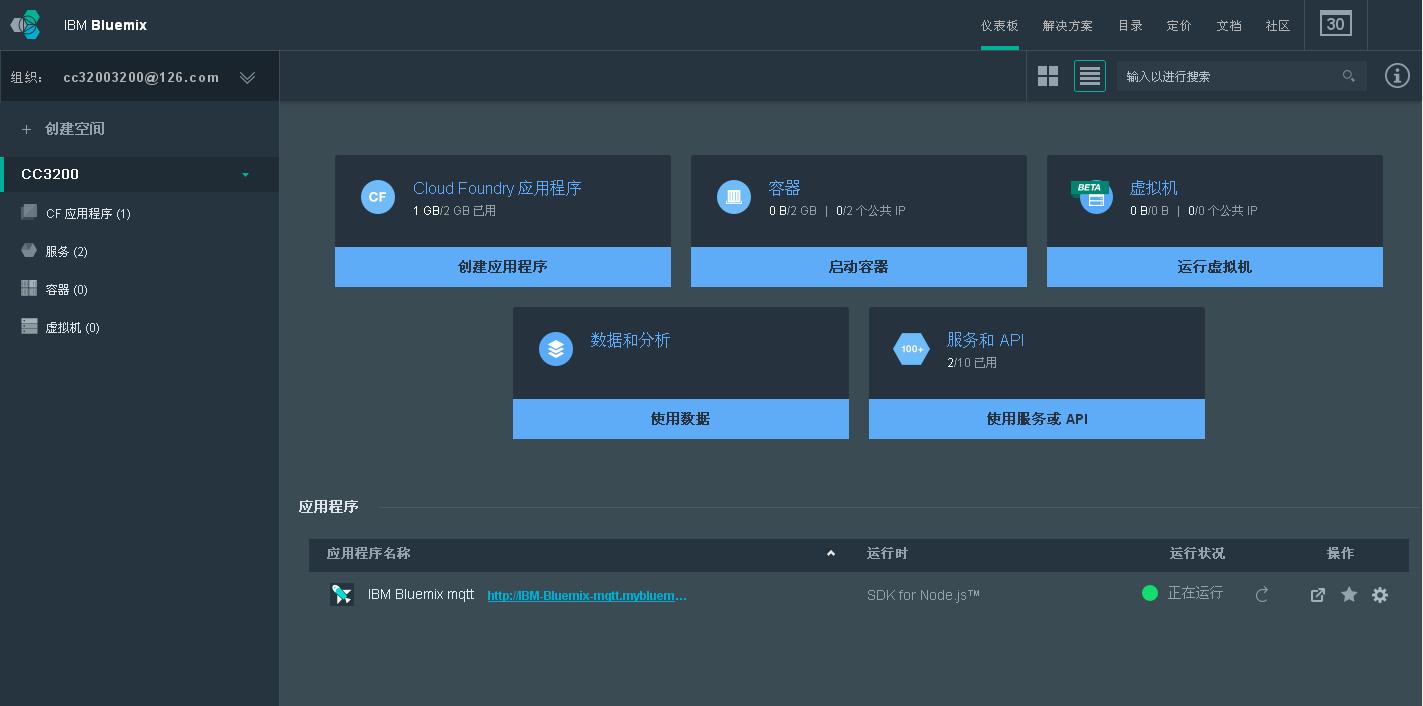Open the 社区 menu
The image size is (1423, 706).
coord(1278,26)
